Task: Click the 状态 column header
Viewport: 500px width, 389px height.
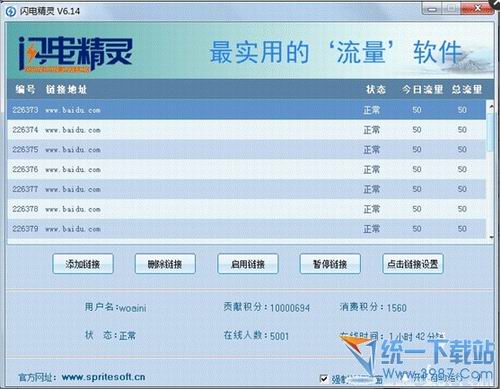Action: (x=376, y=89)
